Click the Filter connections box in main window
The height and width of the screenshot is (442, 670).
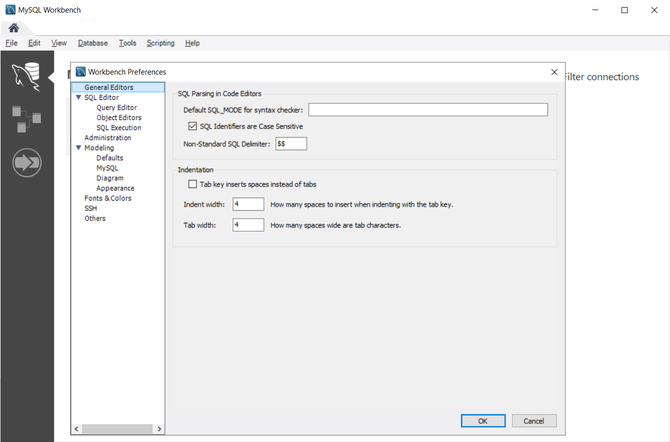tap(602, 77)
